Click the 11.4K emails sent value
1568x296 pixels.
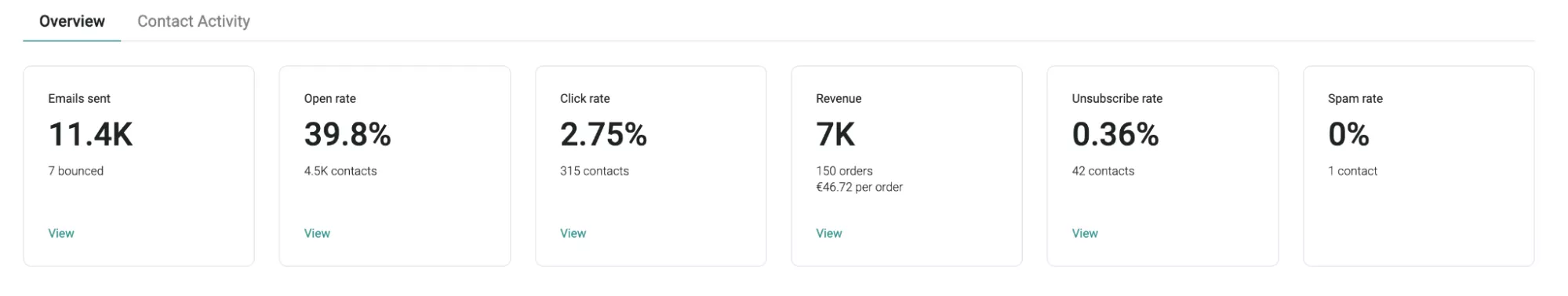coord(91,134)
